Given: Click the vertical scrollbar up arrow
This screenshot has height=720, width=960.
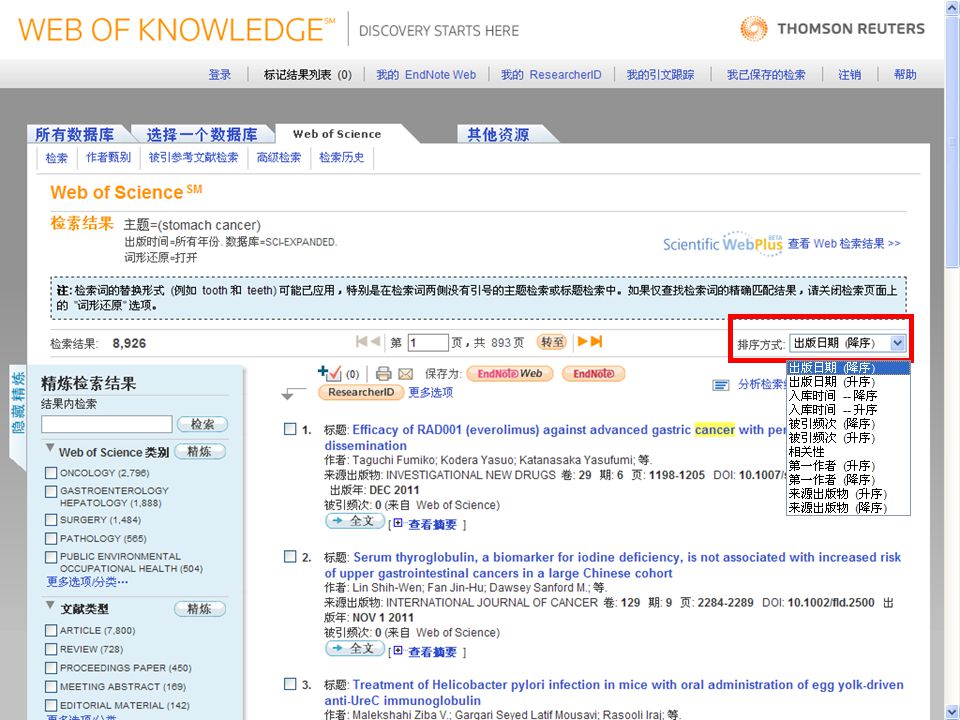Looking at the screenshot, I should tap(952, 7).
